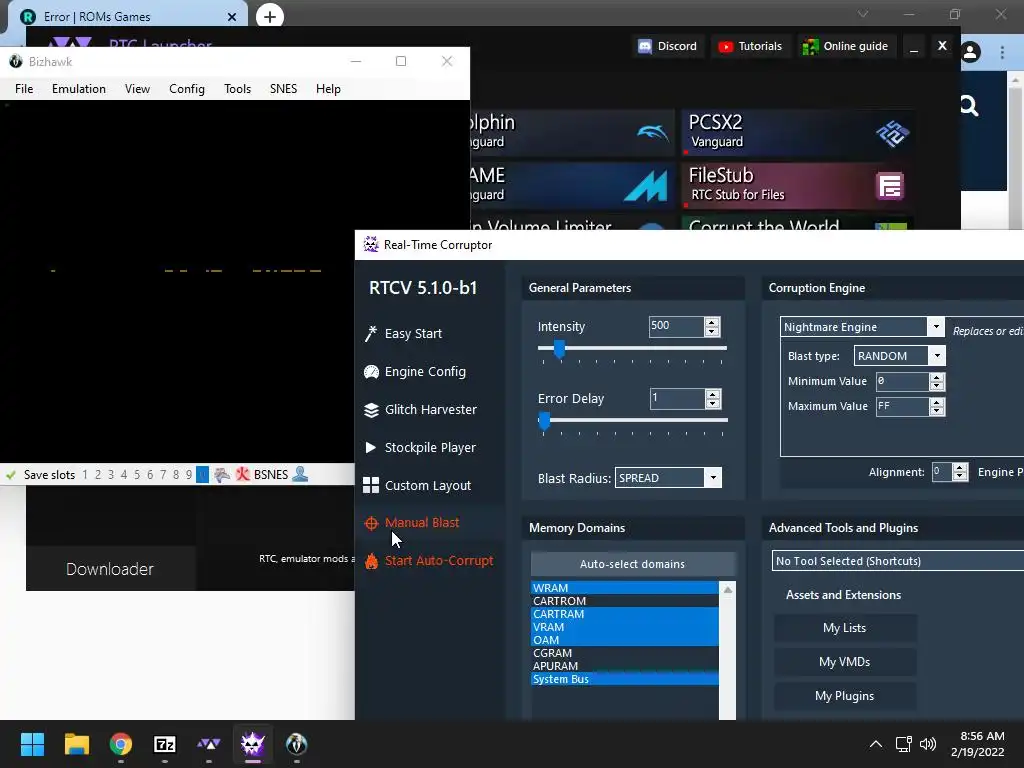Viewport: 1024px width, 768px height.
Task: Select CGRAM in Memory Domains
Action: click(625, 653)
